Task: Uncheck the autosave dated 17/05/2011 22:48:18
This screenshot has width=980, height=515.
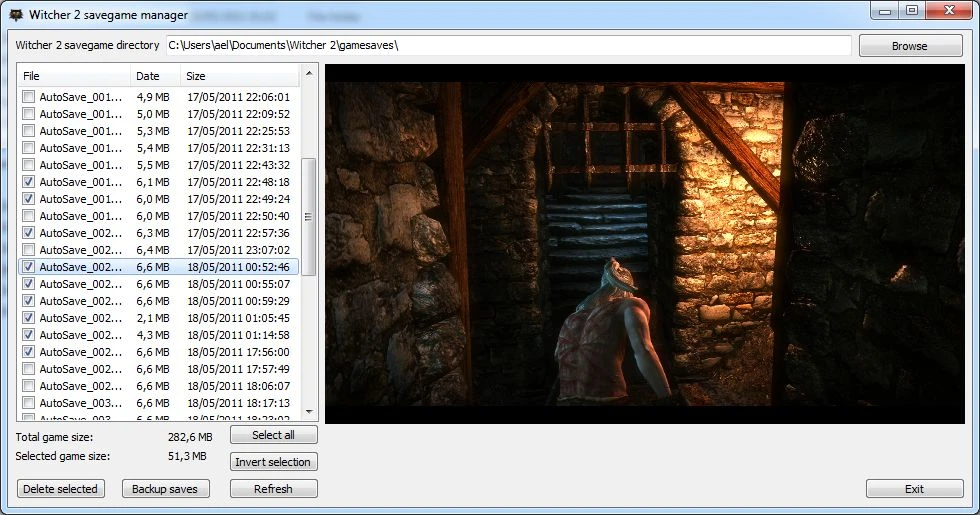Action: point(28,183)
